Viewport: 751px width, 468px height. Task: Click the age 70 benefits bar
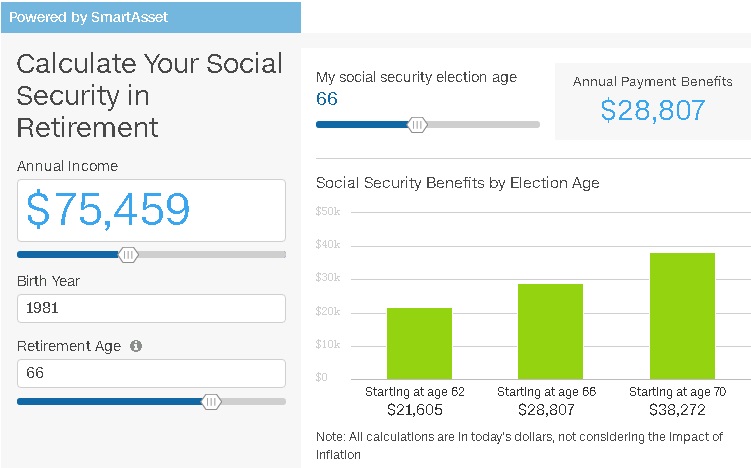682,316
